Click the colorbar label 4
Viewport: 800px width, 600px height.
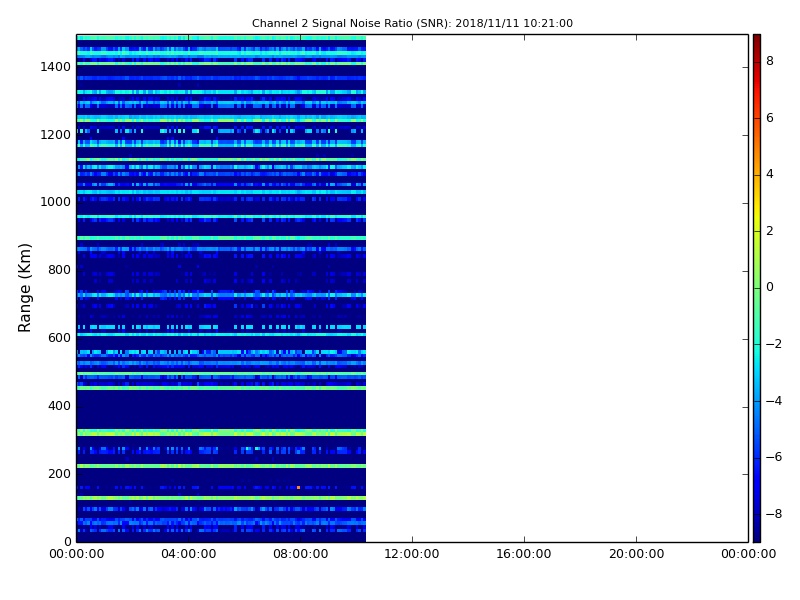[x=770, y=174]
